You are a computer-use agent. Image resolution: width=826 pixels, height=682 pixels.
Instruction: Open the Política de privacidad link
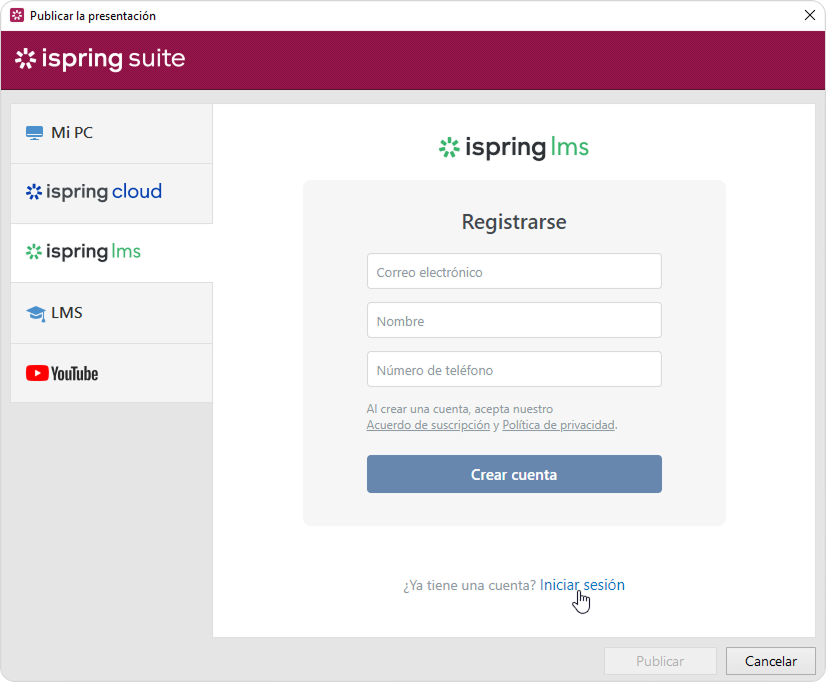(x=558, y=425)
